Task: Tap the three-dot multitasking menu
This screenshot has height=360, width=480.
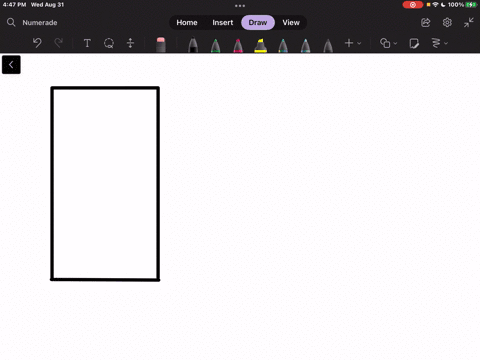Action: (x=240, y=6)
